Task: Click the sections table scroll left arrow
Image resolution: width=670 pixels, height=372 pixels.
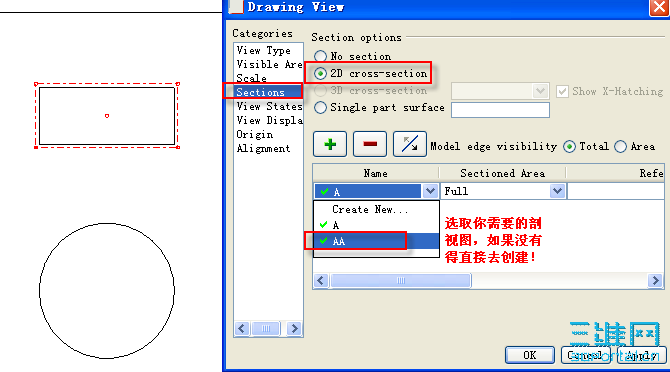Action: pos(321,281)
